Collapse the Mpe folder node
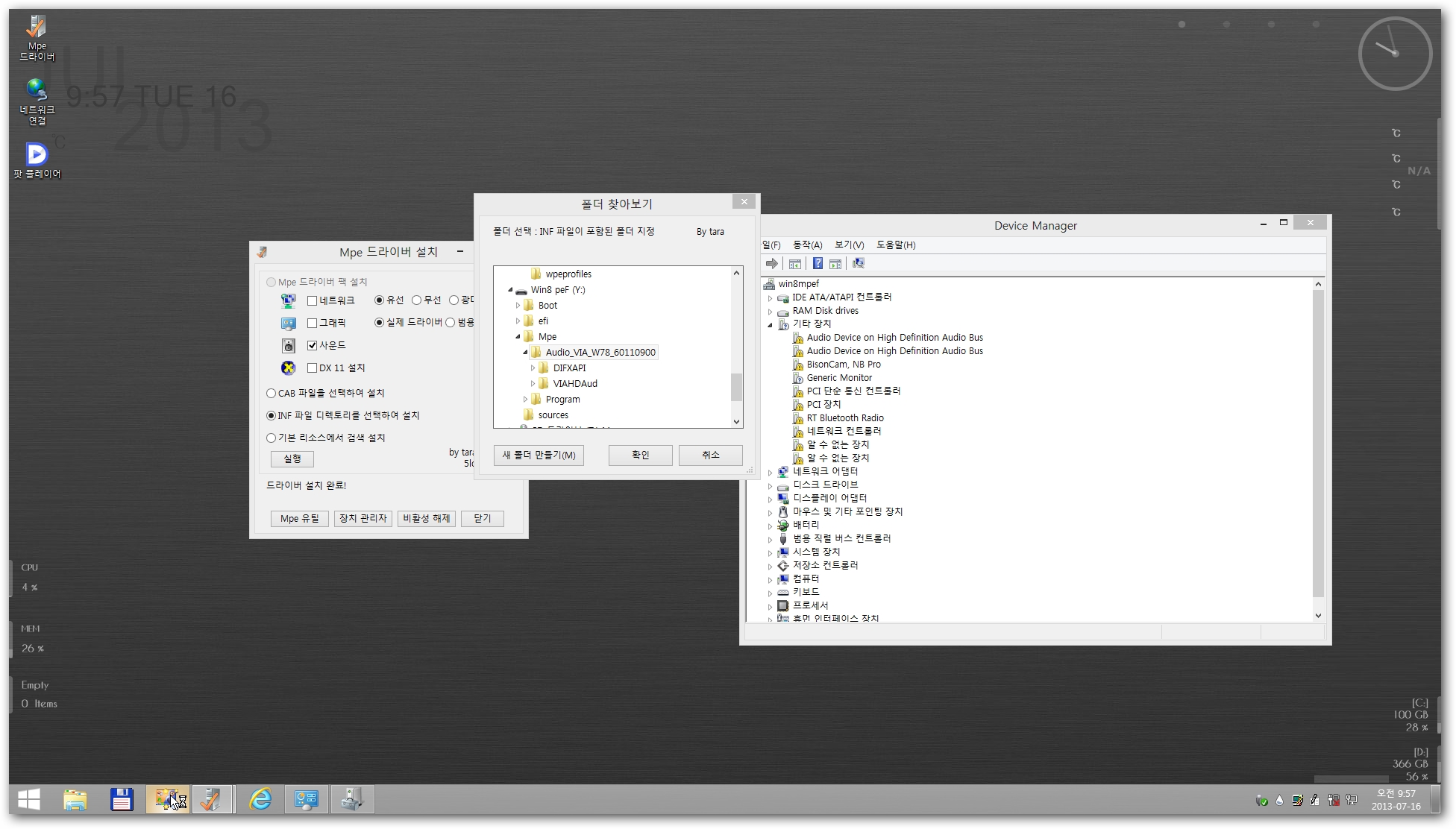This screenshot has height=829, width=1456. [x=518, y=337]
